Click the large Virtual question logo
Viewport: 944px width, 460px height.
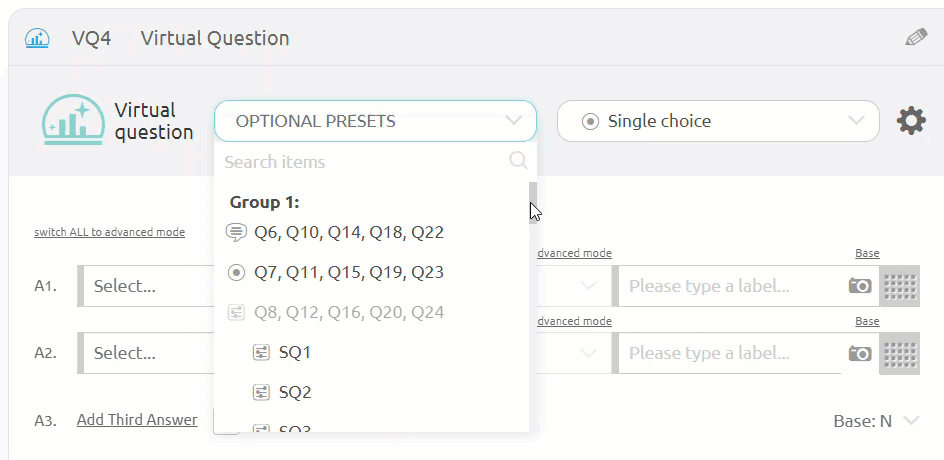[x=74, y=120]
